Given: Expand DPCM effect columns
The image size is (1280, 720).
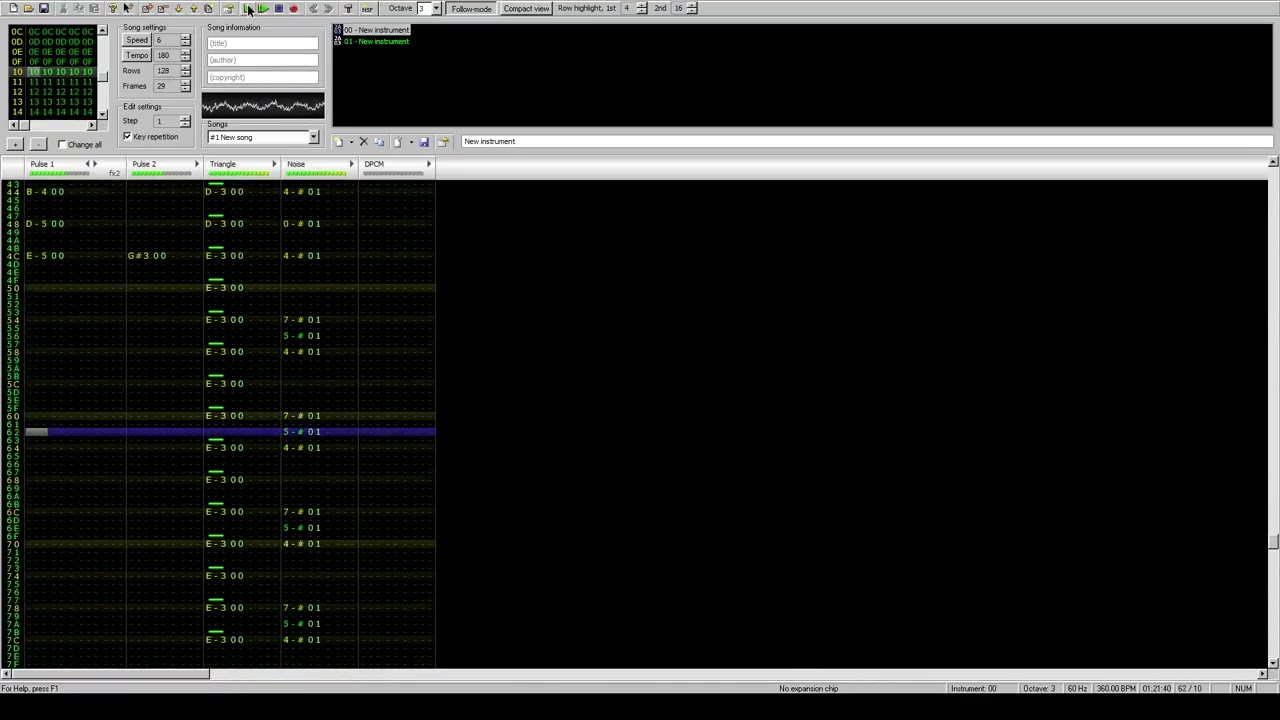Looking at the screenshot, I should 429,164.
